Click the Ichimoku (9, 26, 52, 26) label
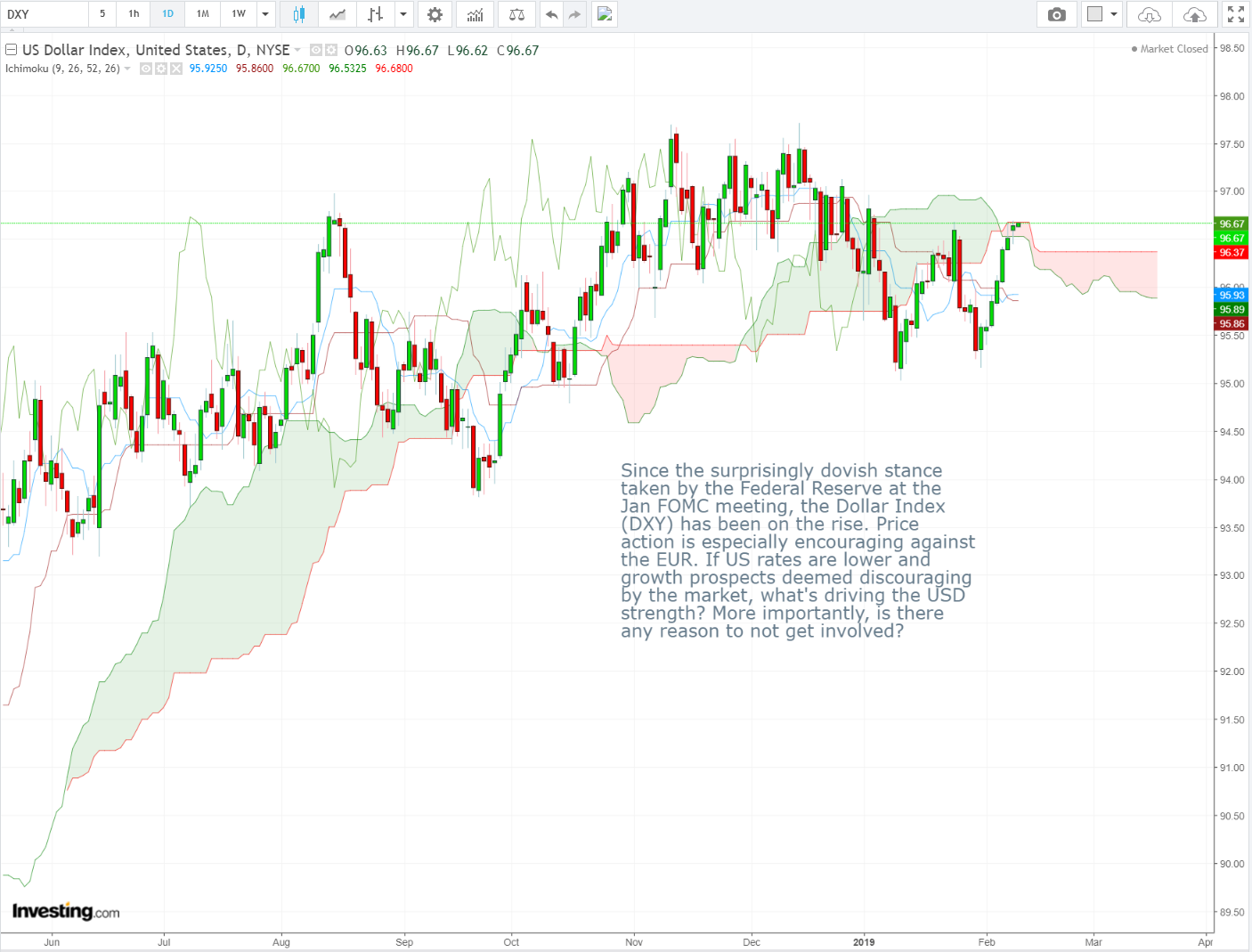 point(62,69)
